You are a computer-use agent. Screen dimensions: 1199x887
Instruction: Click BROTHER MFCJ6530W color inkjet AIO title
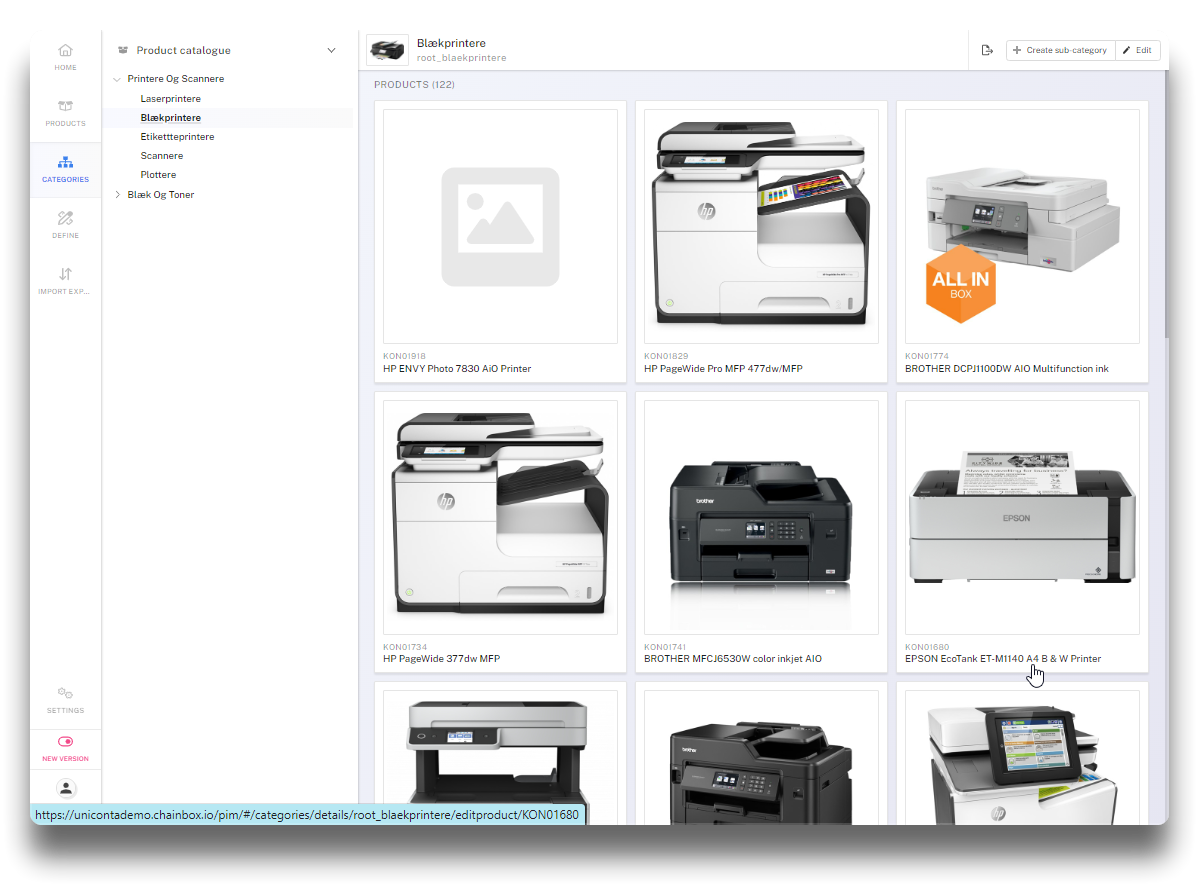(733, 658)
